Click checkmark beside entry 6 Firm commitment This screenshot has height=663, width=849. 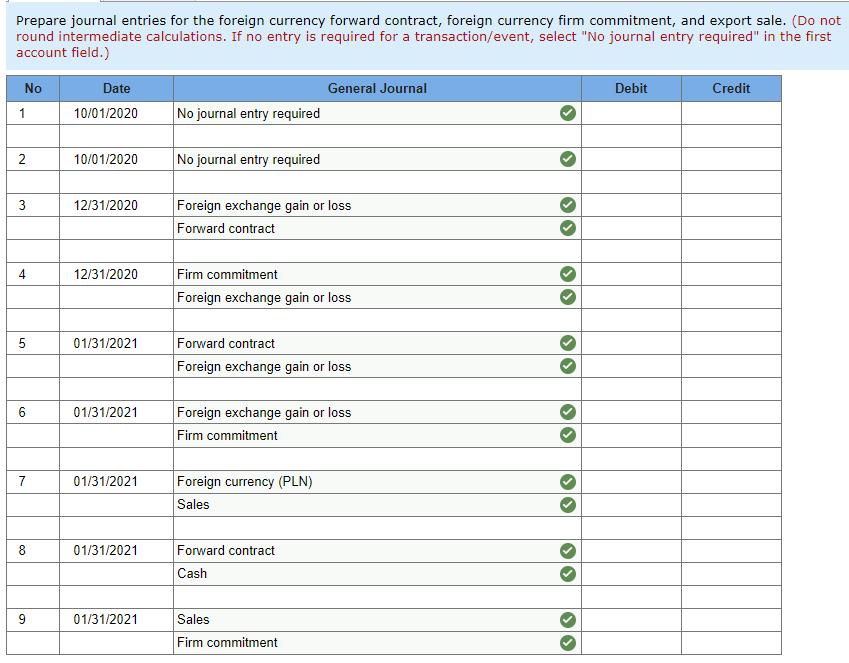point(567,435)
